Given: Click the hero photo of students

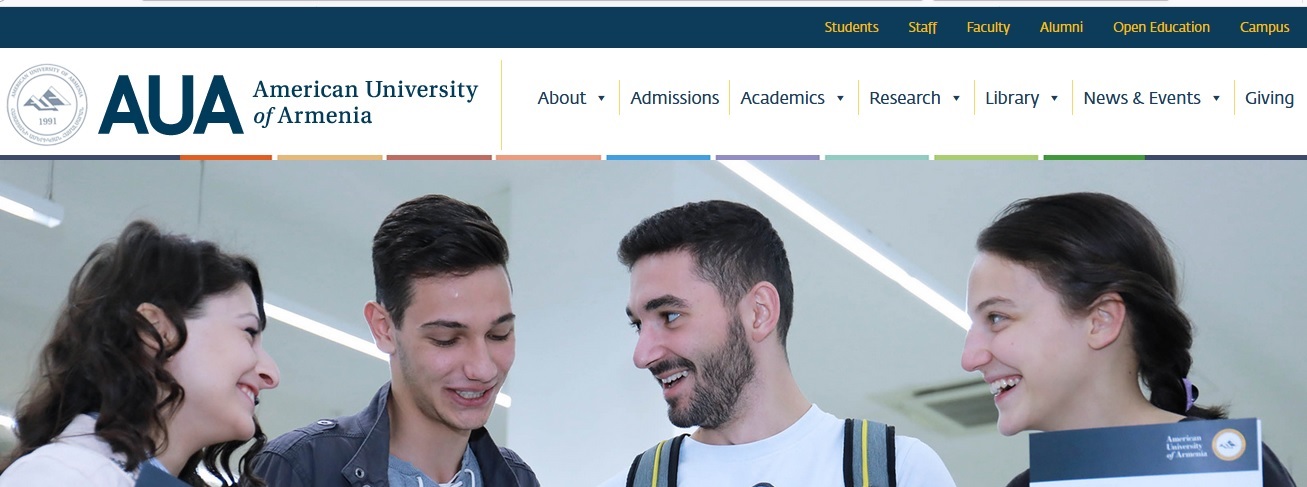Looking at the screenshot, I should (653, 323).
